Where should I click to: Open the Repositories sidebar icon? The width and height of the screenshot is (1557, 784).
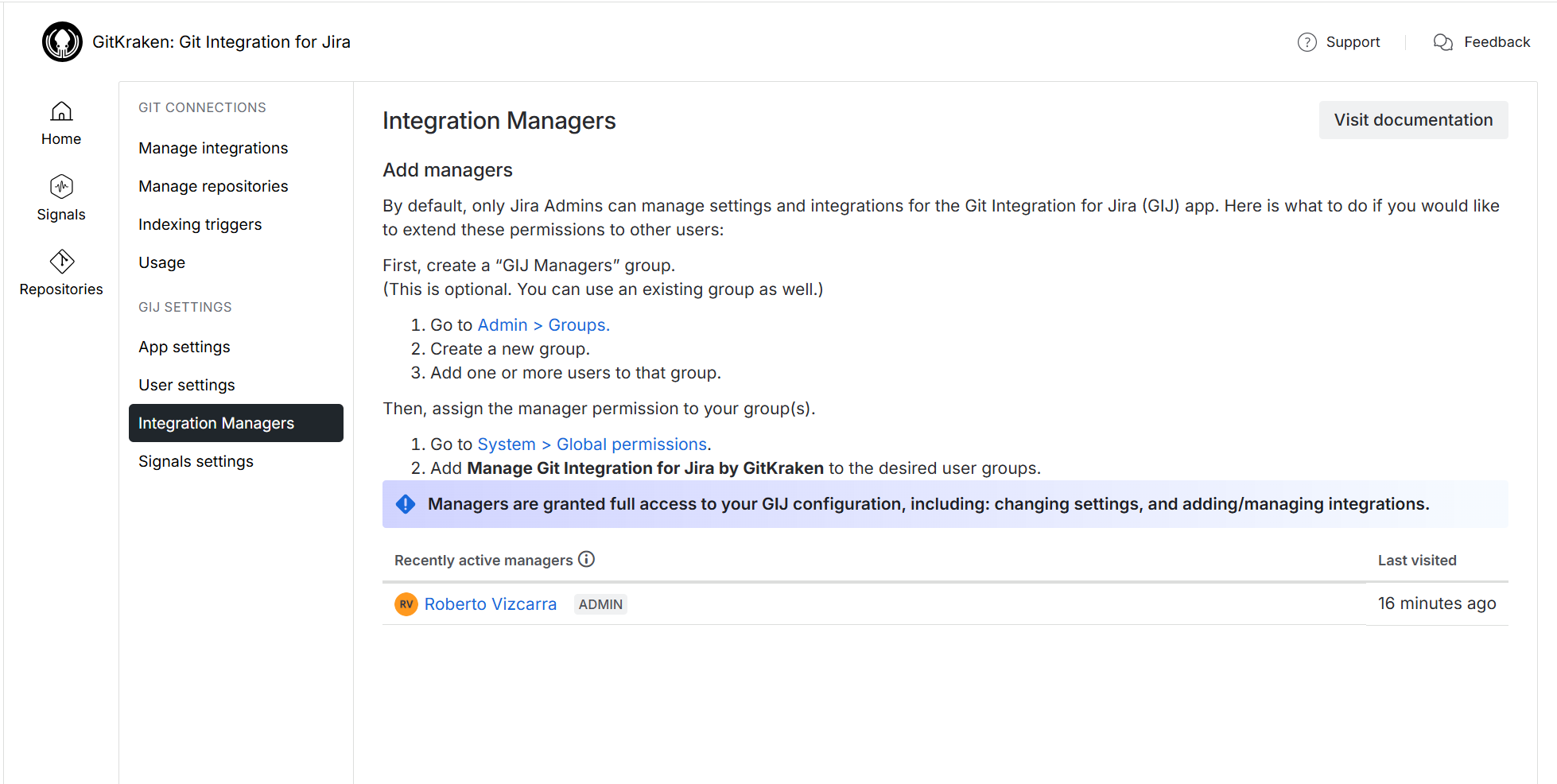click(x=61, y=262)
